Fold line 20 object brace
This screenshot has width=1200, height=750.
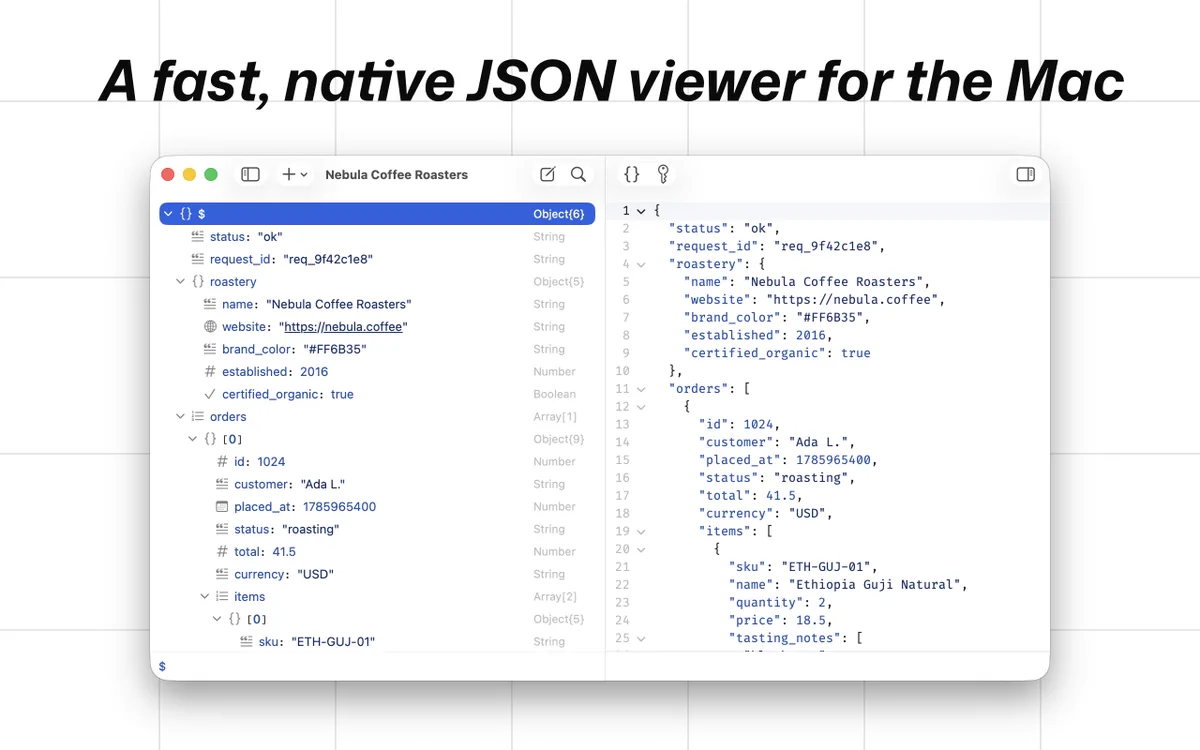tap(641, 550)
